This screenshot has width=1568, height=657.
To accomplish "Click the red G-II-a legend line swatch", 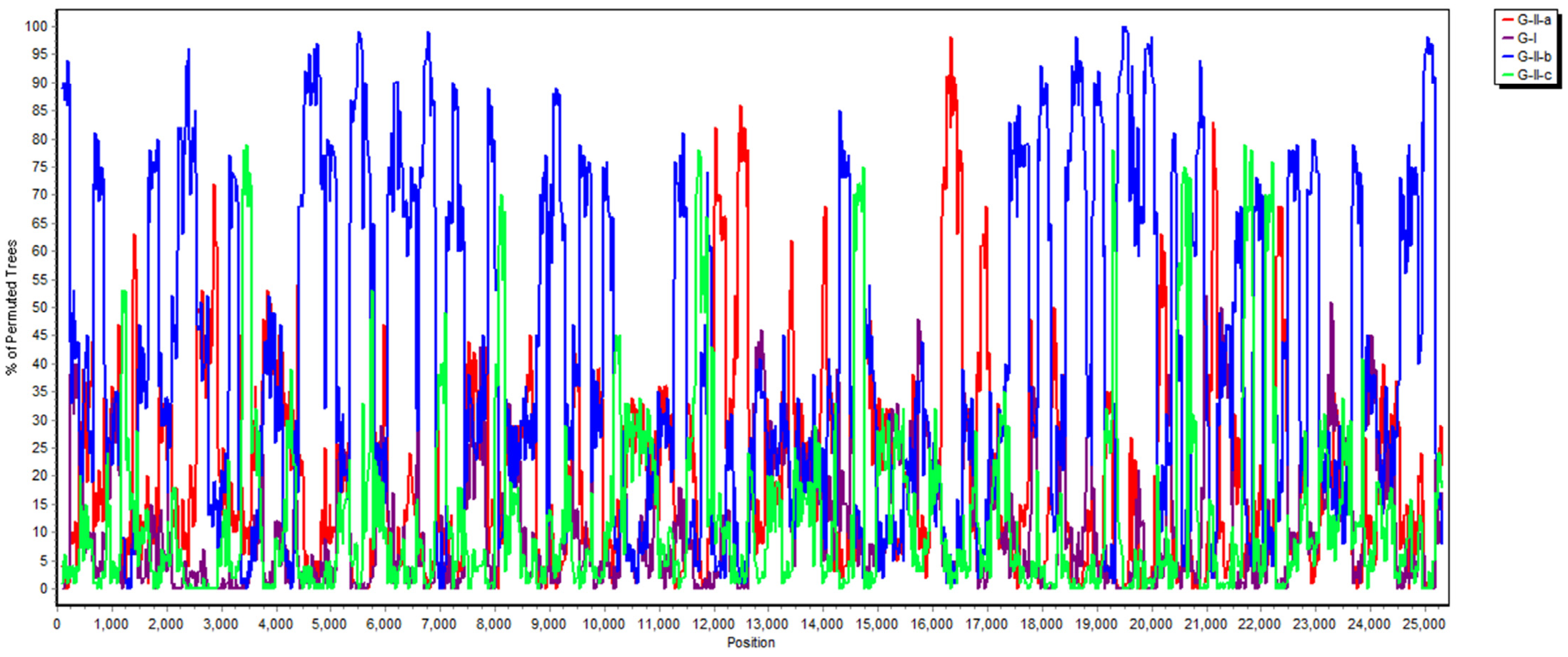I will click(x=1508, y=20).
